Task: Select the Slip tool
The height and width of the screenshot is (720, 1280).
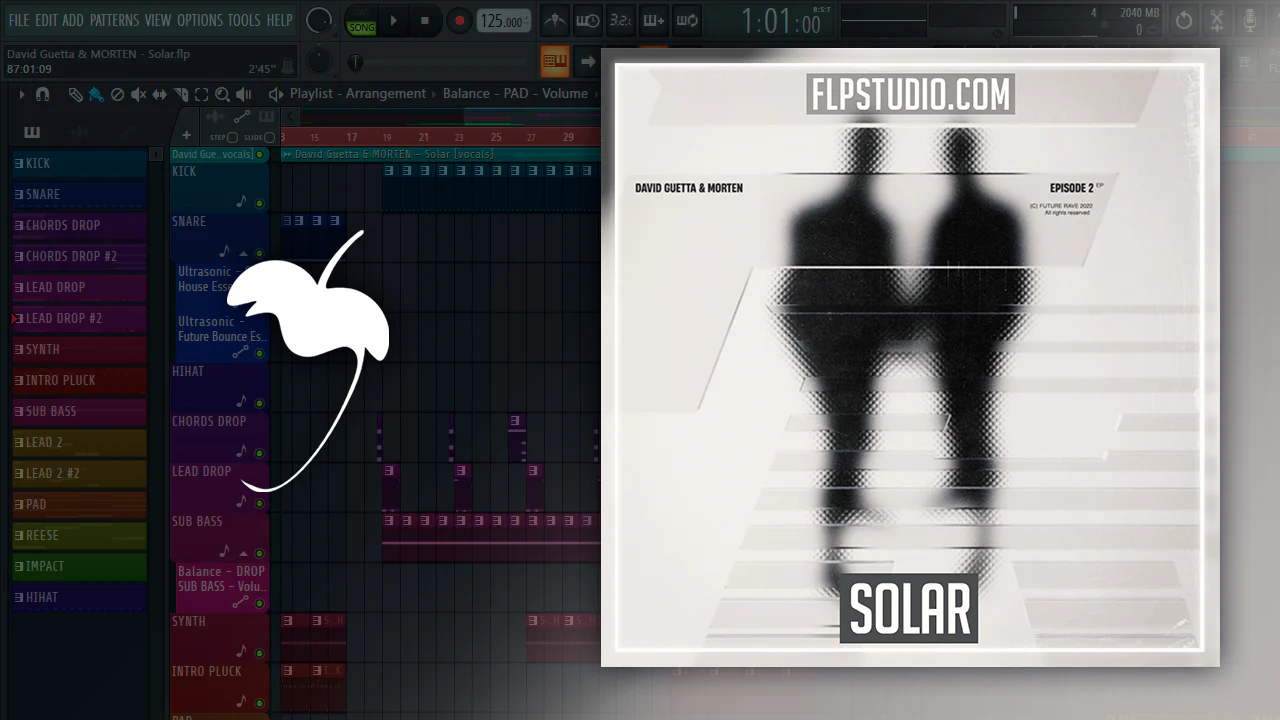Action: coord(160,94)
